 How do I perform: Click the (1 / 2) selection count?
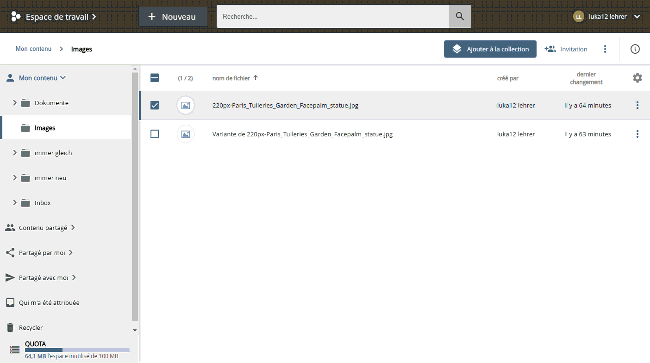pos(185,78)
